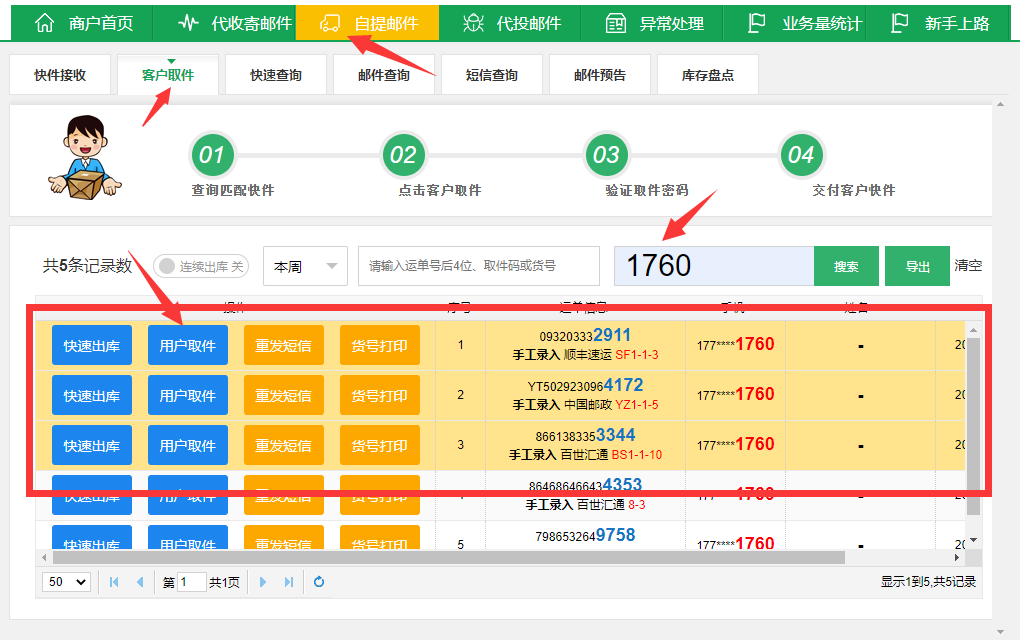1020x640 pixels.
Task: Refresh the list with the refresh icon
Action: pyautogui.click(x=318, y=581)
